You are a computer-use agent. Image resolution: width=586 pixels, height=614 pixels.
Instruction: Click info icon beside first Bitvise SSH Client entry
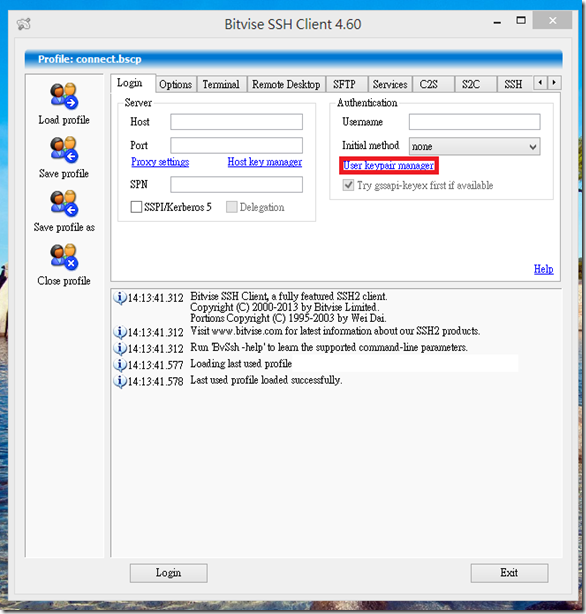pyautogui.click(x=120, y=298)
